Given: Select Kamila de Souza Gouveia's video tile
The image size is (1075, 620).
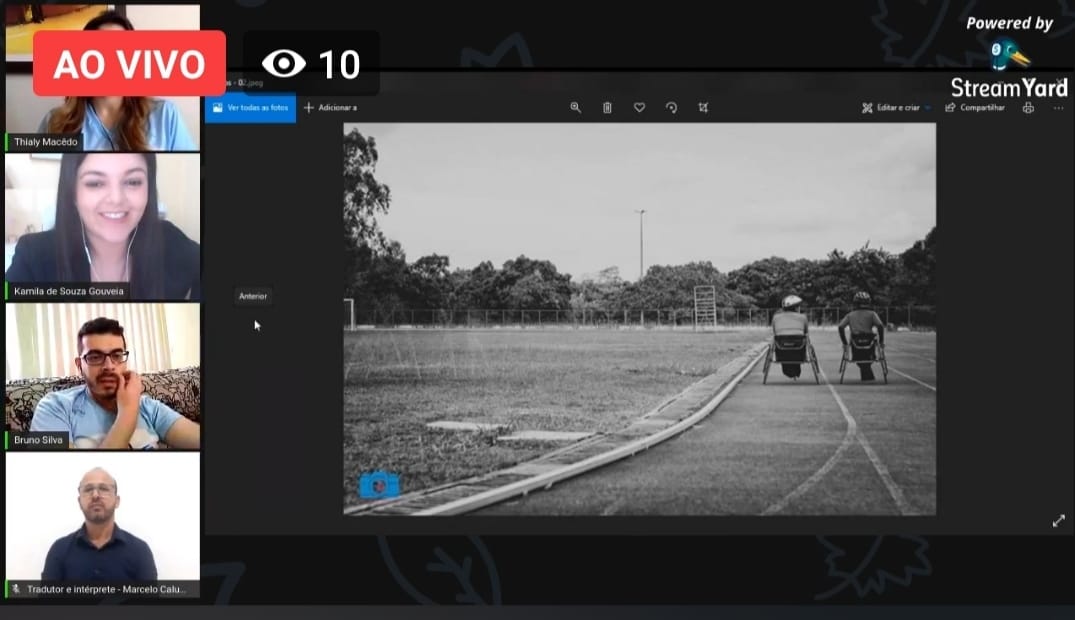Looking at the screenshot, I should point(102,225).
